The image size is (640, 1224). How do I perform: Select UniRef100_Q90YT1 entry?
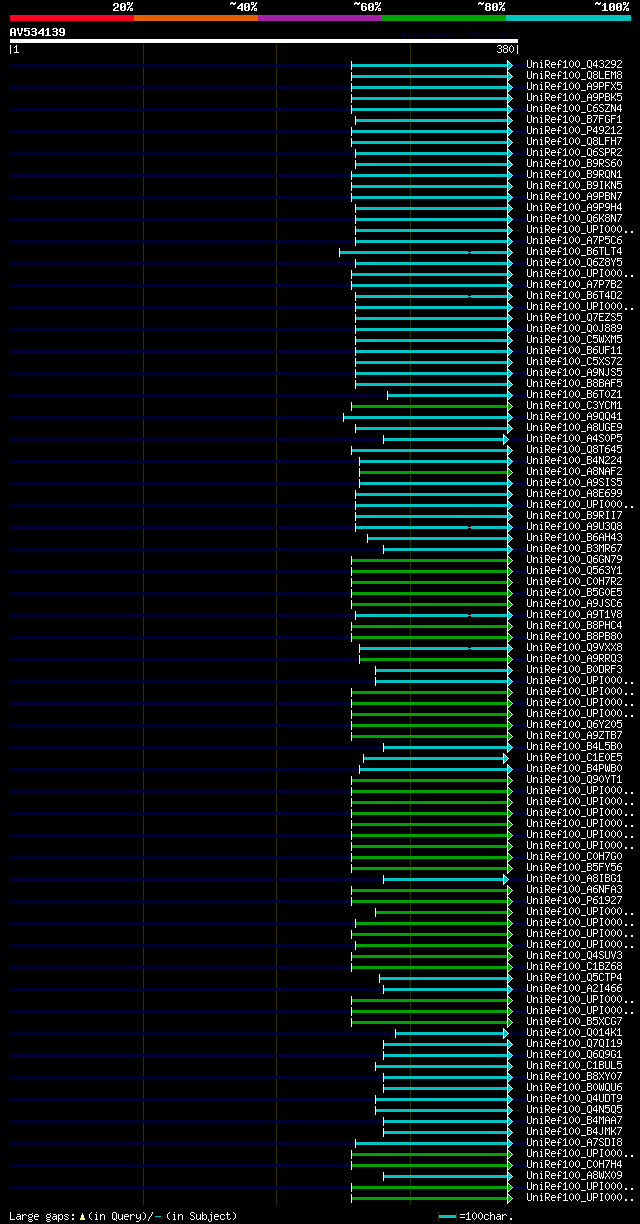(x=574, y=779)
